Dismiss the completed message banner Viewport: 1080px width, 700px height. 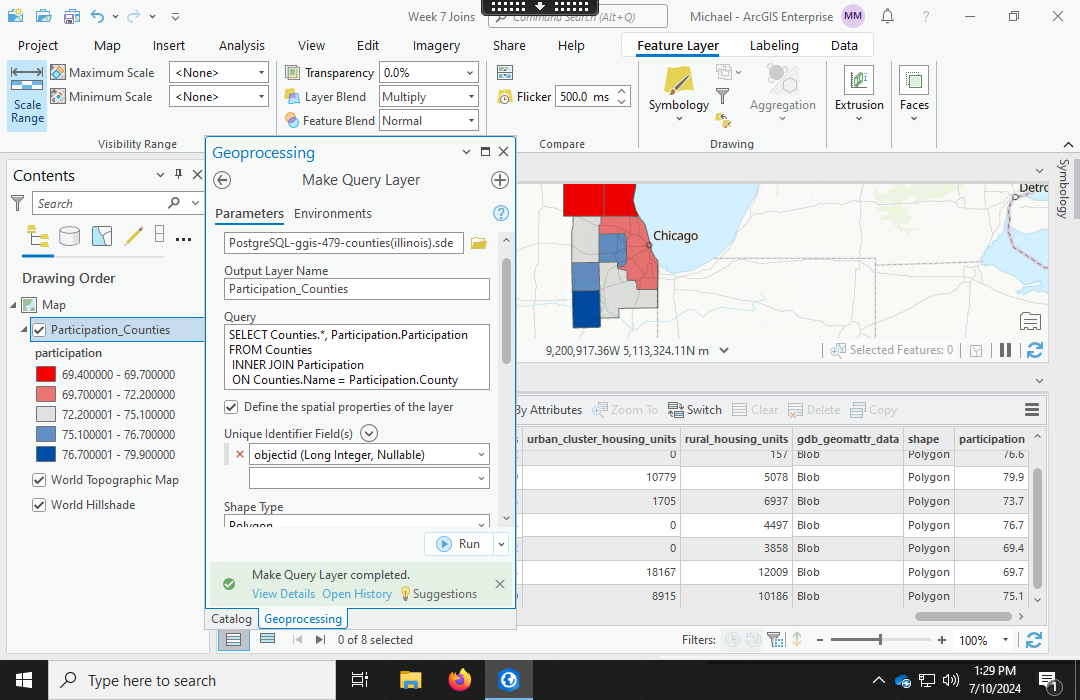[x=500, y=584]
